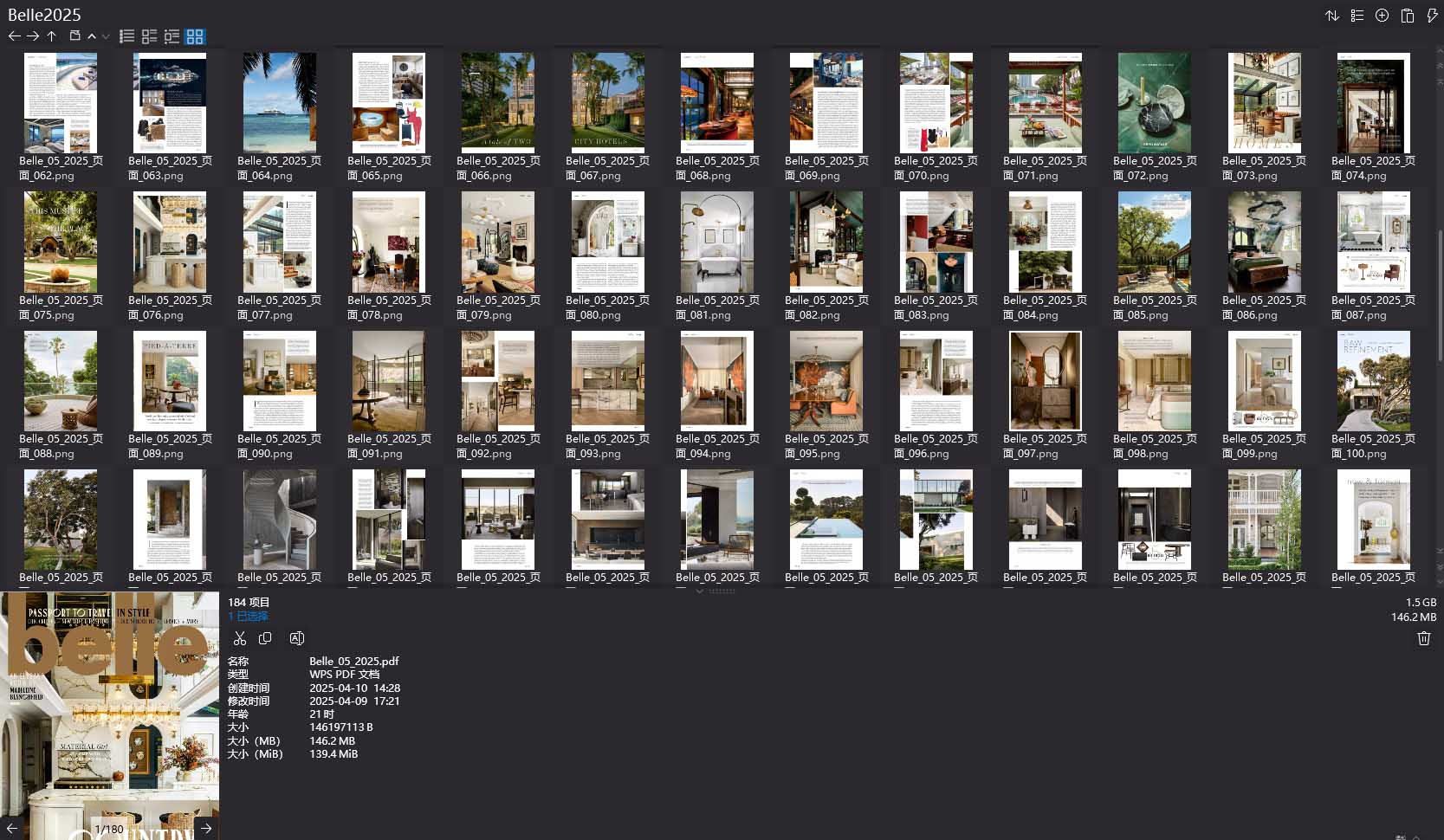This screenshot has height=840, width=1444.
Task: Navigate up one directory level
Action: 51,36
